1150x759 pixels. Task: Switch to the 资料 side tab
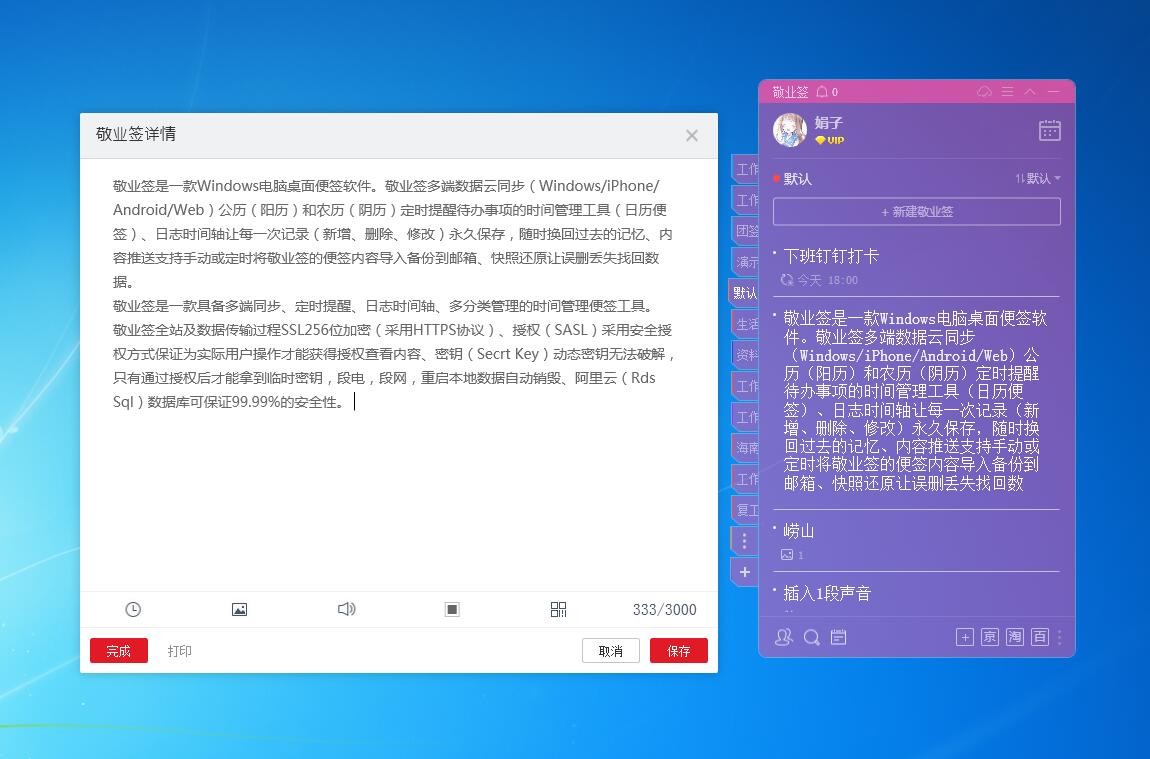[x=746, y=355]
